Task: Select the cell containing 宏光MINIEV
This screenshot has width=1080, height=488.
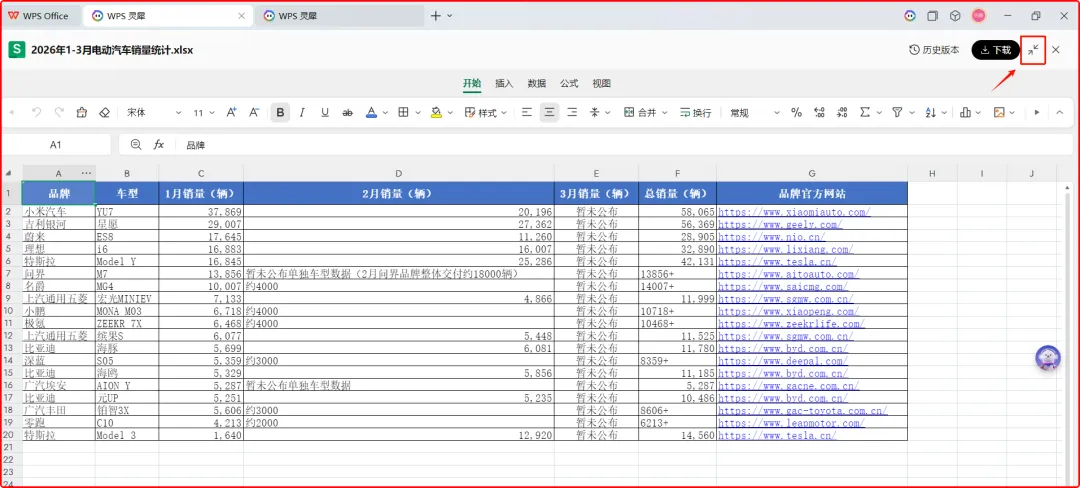Action: click(127, 299)
